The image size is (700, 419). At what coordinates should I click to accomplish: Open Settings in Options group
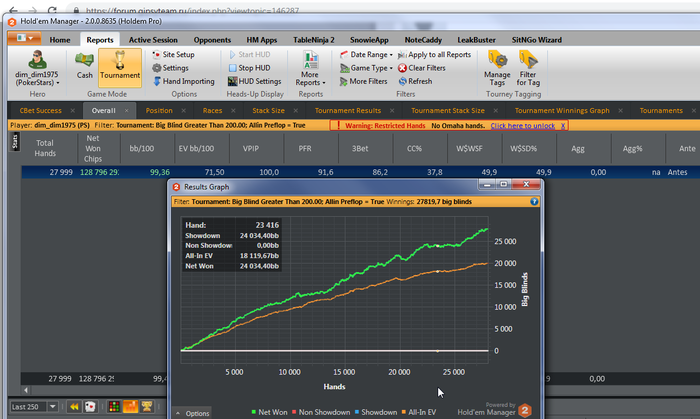[x=170, y=68]
